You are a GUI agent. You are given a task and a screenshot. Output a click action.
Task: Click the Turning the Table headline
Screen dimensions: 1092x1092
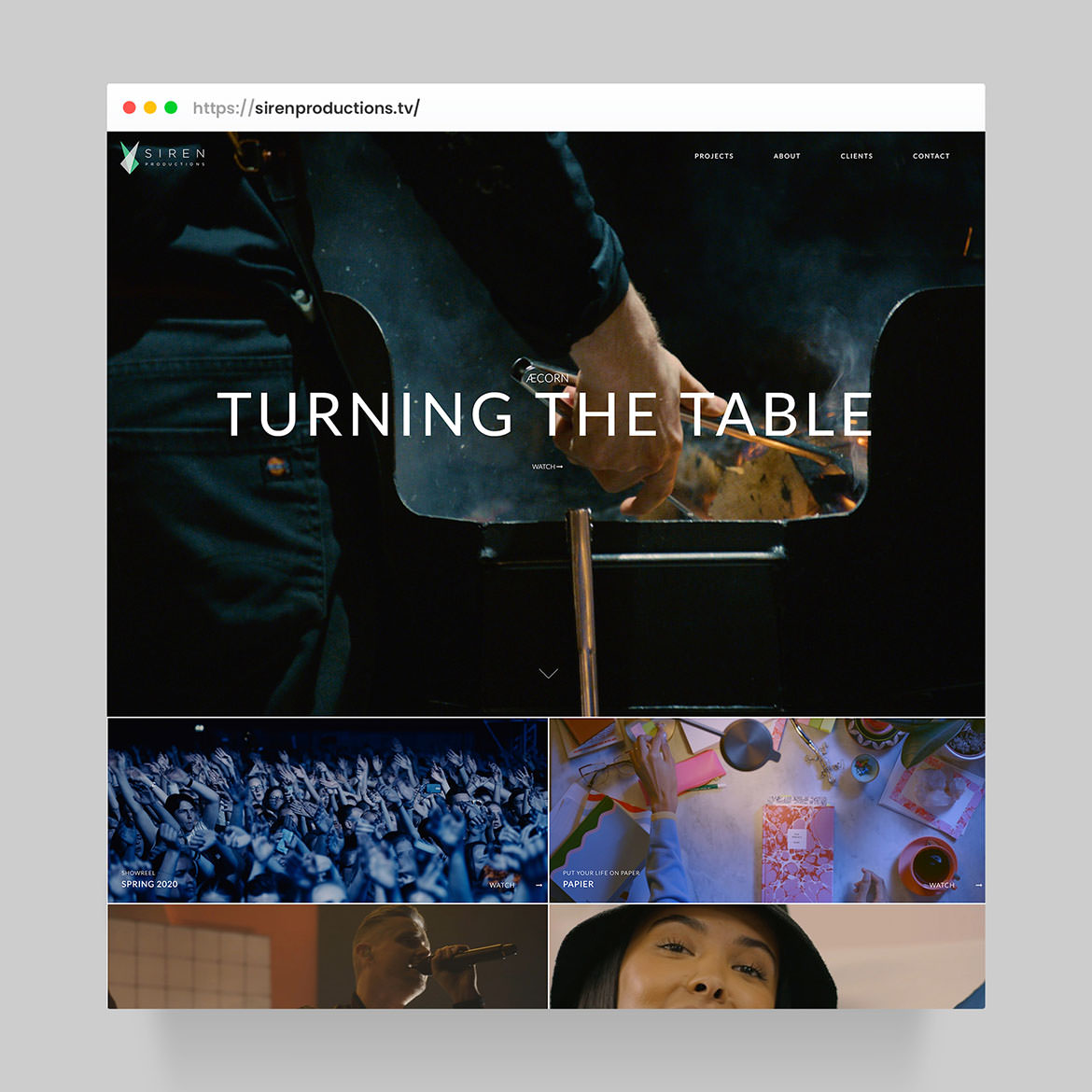coord(545,415)
